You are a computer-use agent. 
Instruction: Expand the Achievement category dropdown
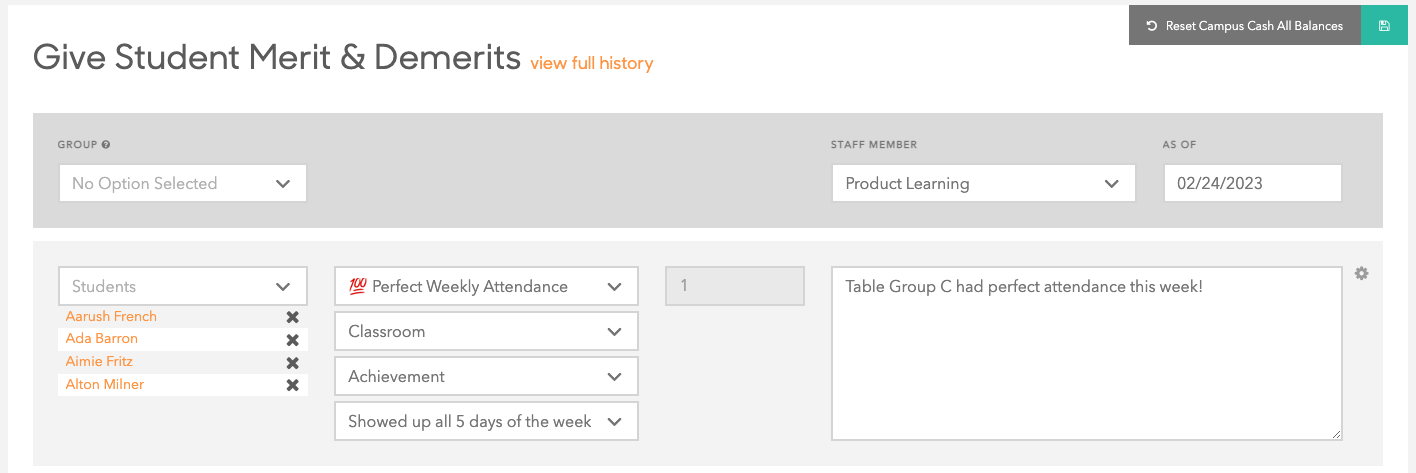[x=486, y=376]
